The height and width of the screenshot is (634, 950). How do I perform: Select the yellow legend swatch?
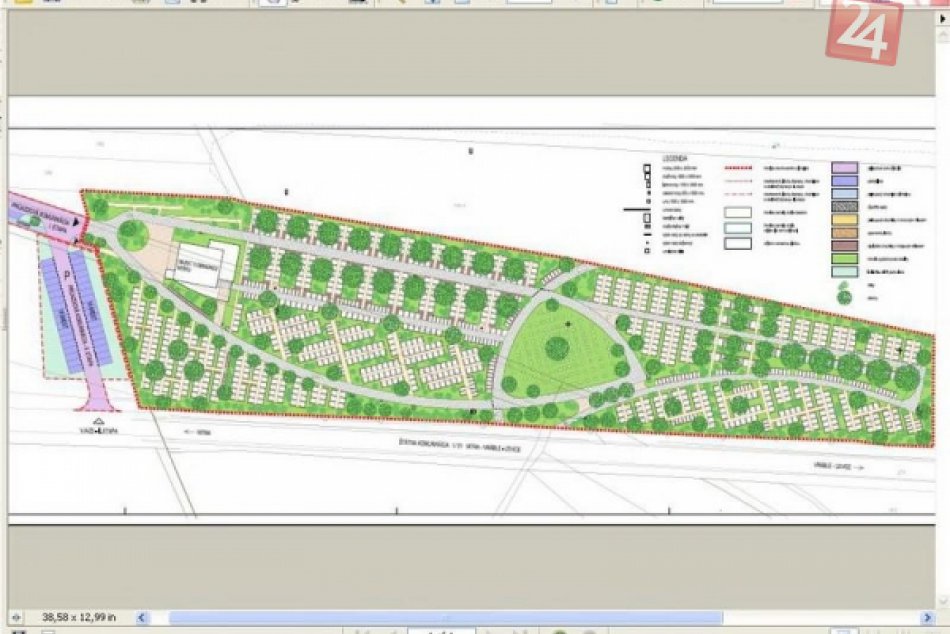[846, 221]
